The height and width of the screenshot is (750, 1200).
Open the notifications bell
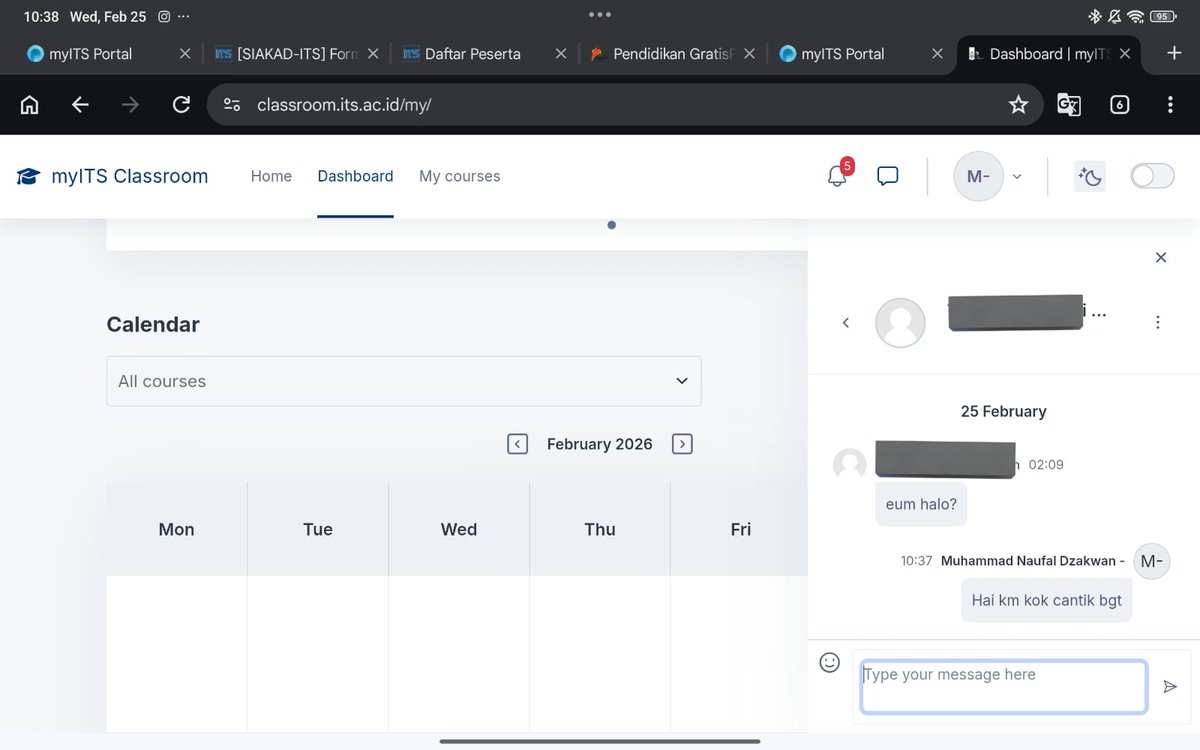pyautogui.click(x=837, y=176)
